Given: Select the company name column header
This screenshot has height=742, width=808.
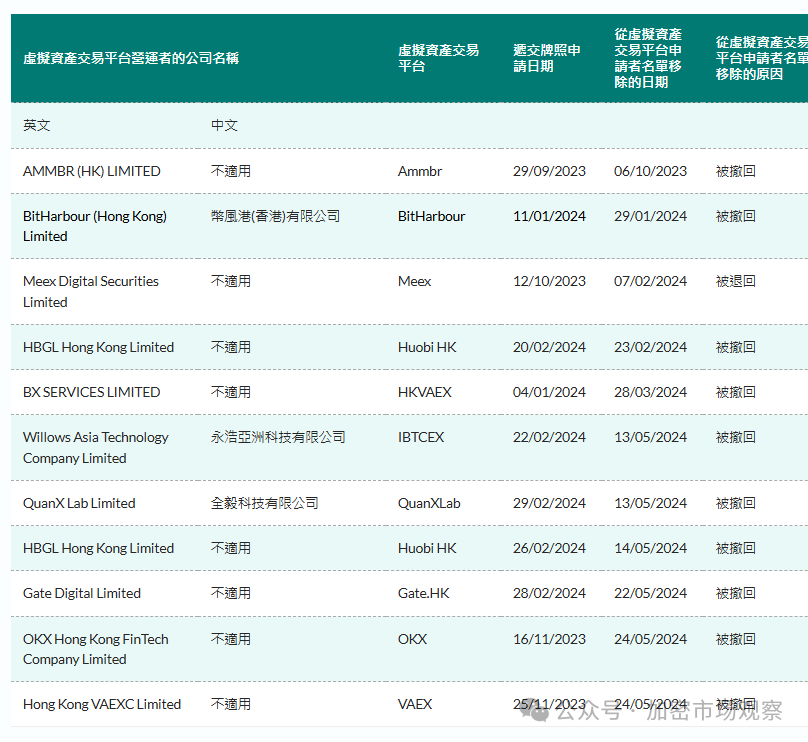Looking at the screenshot, I should pos(131,58).
